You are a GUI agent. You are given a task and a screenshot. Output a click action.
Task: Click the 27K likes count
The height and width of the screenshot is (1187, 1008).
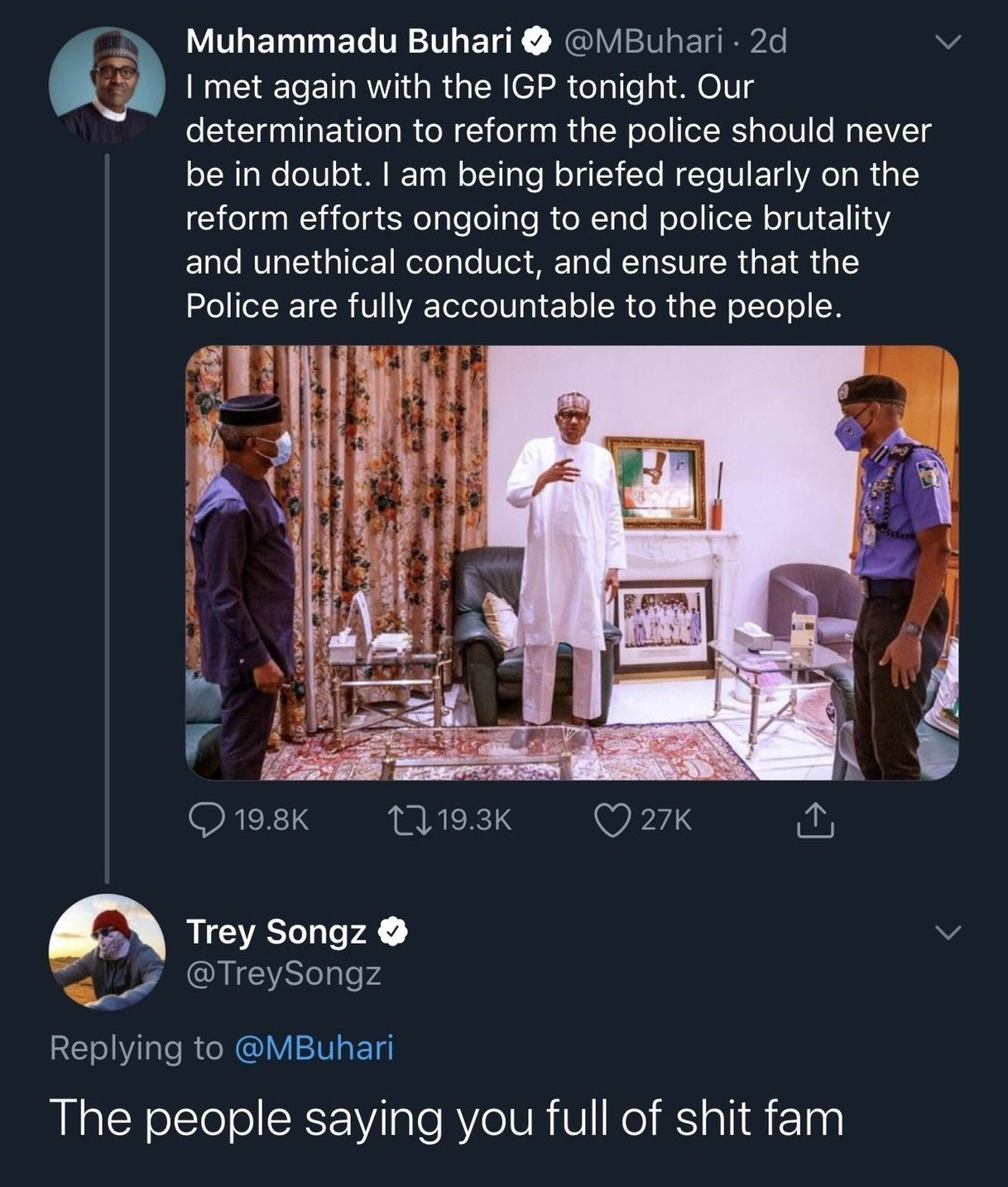[x=666, y=819]
